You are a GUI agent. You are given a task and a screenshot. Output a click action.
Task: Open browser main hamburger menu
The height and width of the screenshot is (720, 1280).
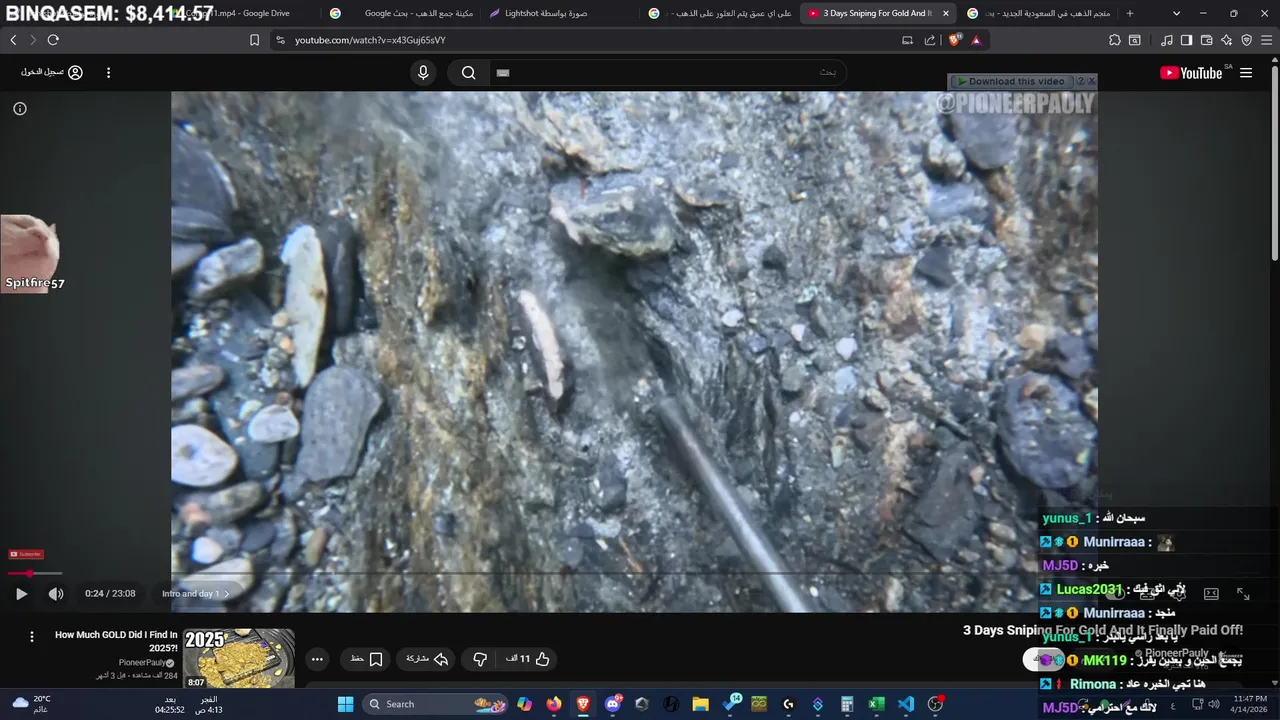pos(1266,40)
